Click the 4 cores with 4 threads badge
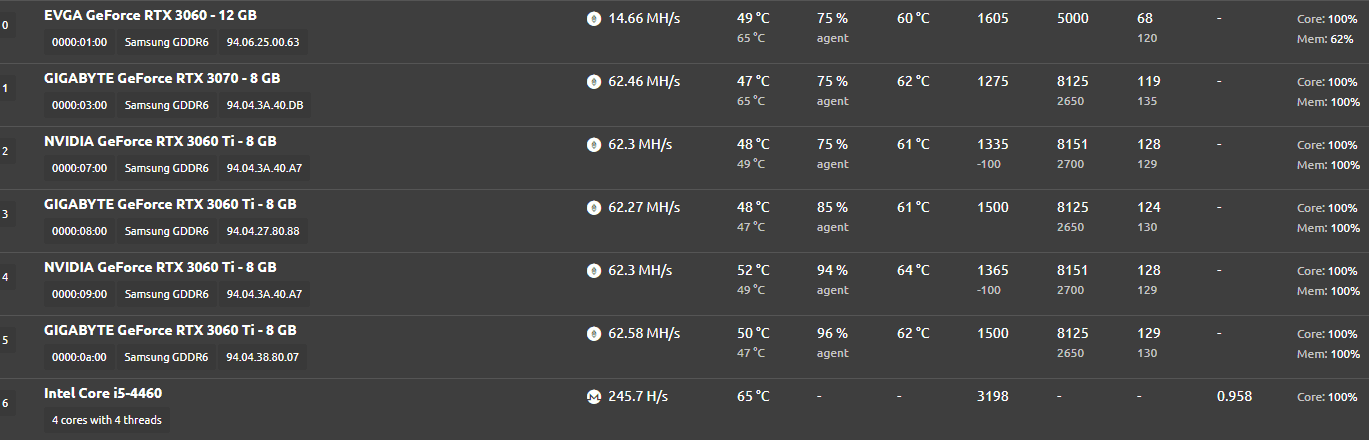Viewport: 1369px width, 440px height. pos(107,420)
